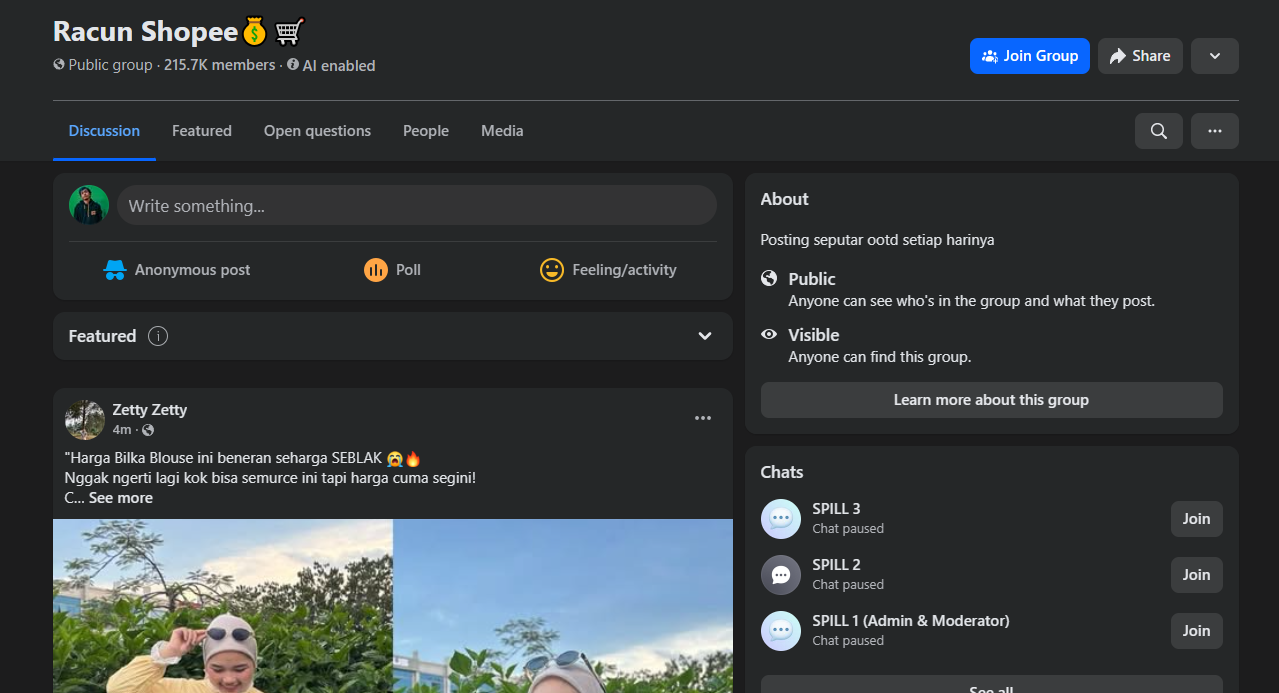Image resolution: width=1279 pixels, height=693 pixels.
Task: Click the Write something input field
Action: (x=416, y=206)
